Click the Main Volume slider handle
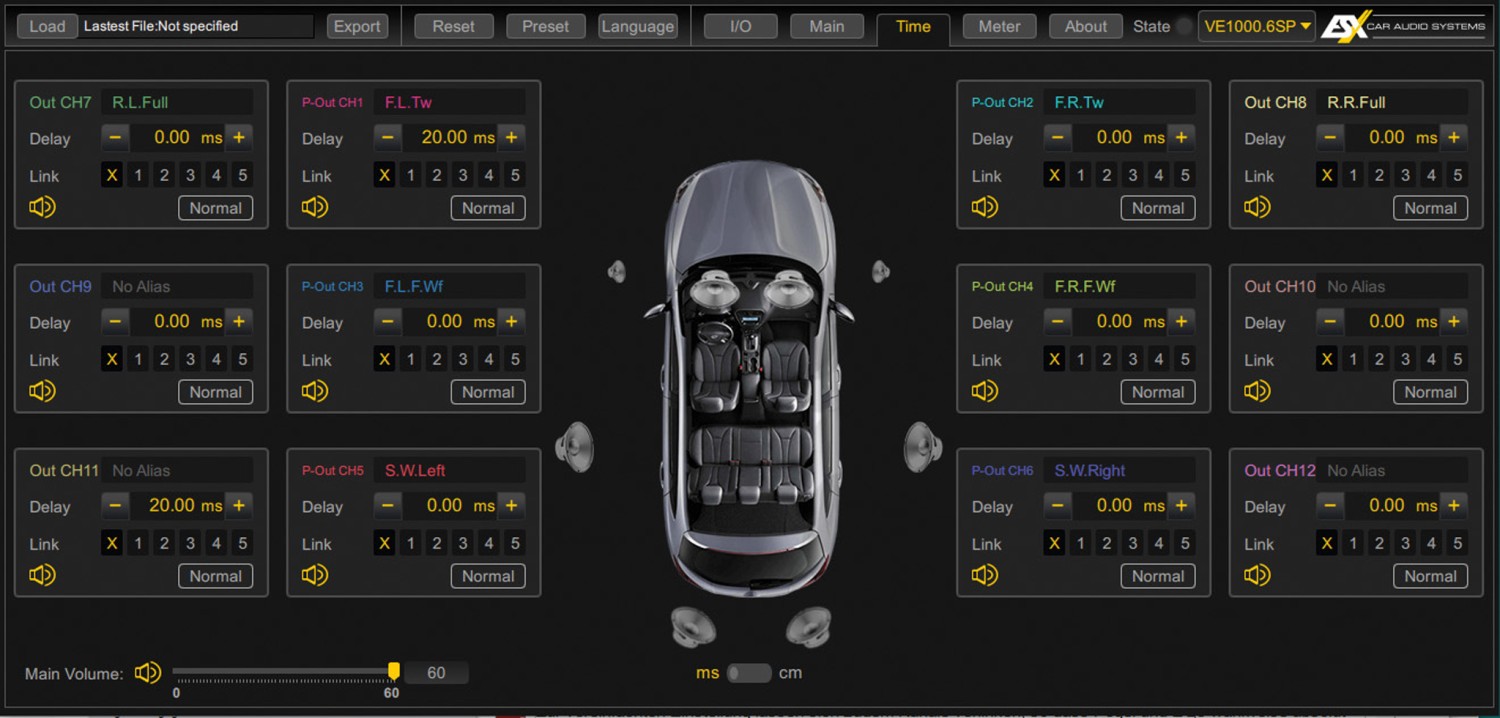 394,671
